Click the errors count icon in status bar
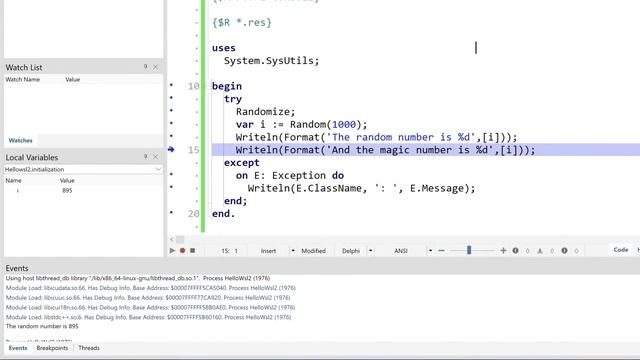Image resolution: width=640 pixels, height=360 pixels. (516, 251)
